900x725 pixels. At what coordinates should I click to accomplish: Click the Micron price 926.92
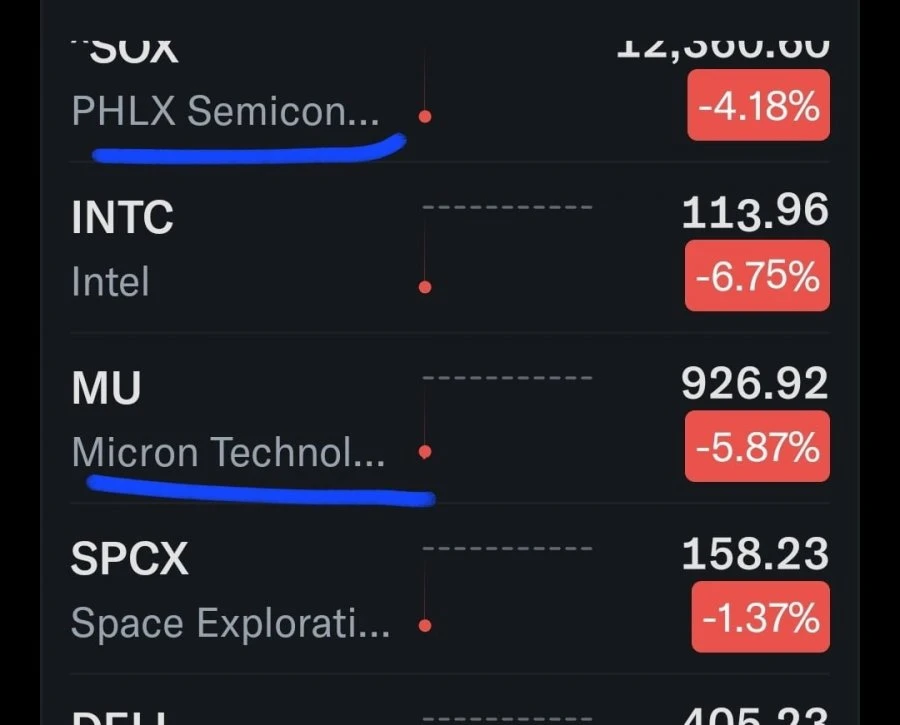coord(754,383)
